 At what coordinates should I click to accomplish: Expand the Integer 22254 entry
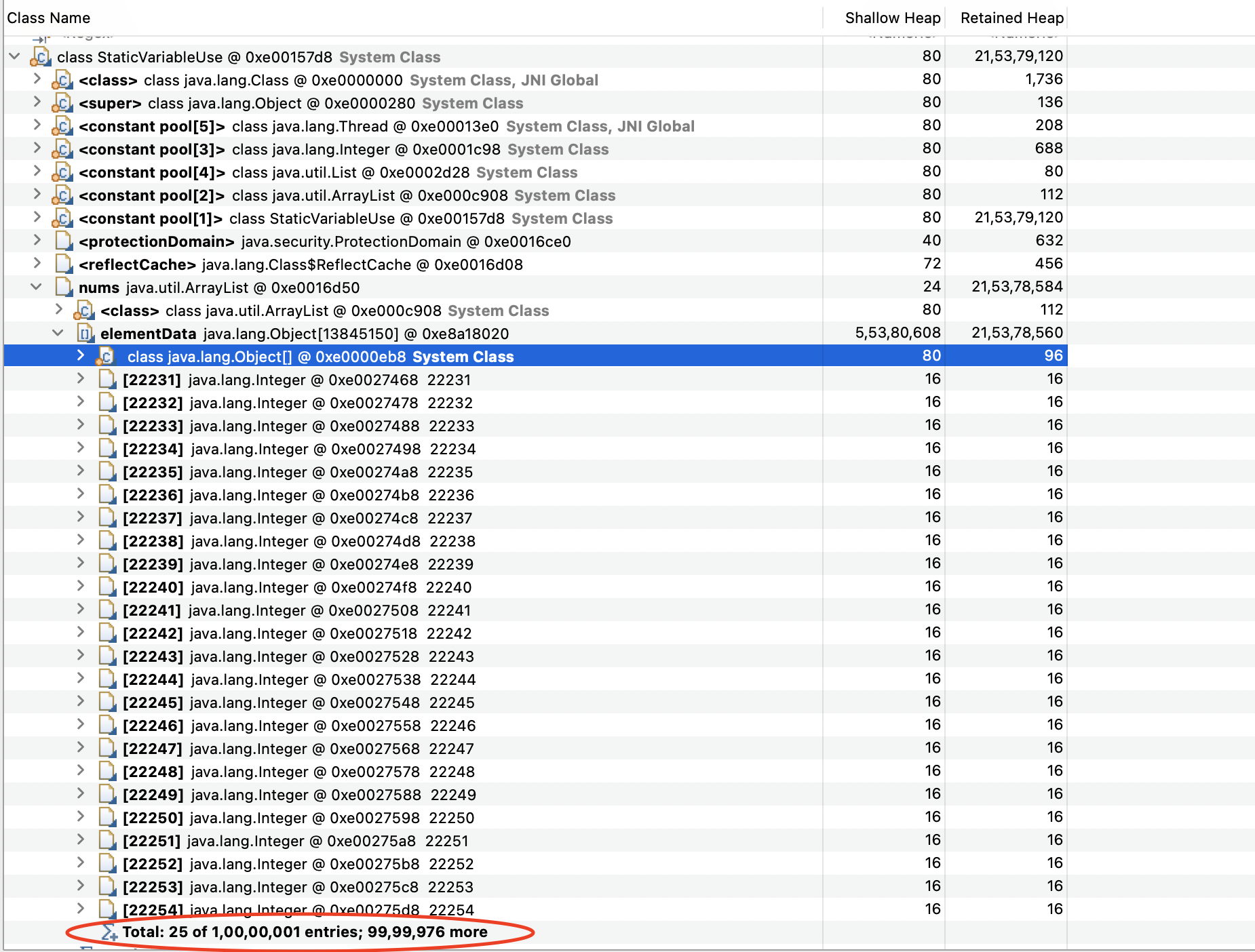click(80, 909)
